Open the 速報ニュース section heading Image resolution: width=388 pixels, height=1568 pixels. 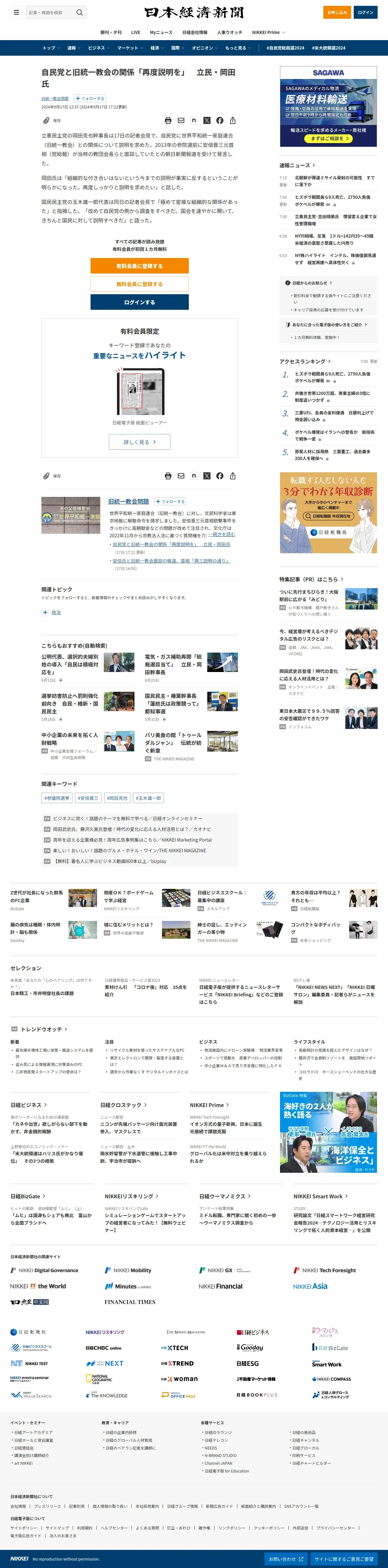tap(297, 165)
